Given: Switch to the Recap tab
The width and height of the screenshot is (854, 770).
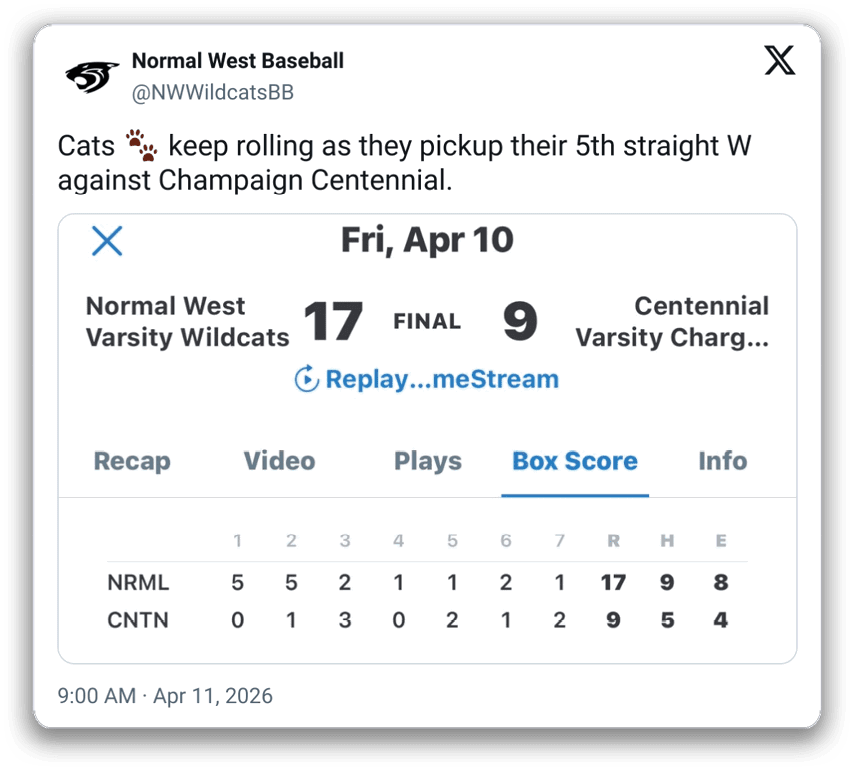Looking at the screenshot, I should click(x=132, y=461).
